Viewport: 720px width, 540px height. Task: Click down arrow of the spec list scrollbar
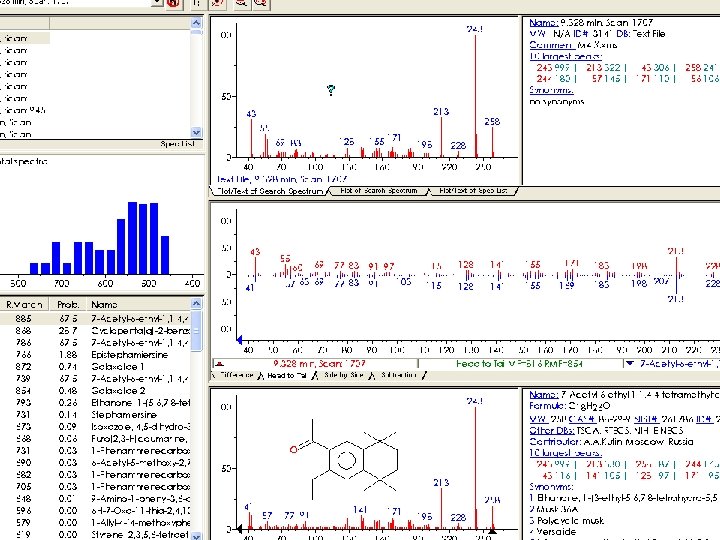tap(196, 132)
